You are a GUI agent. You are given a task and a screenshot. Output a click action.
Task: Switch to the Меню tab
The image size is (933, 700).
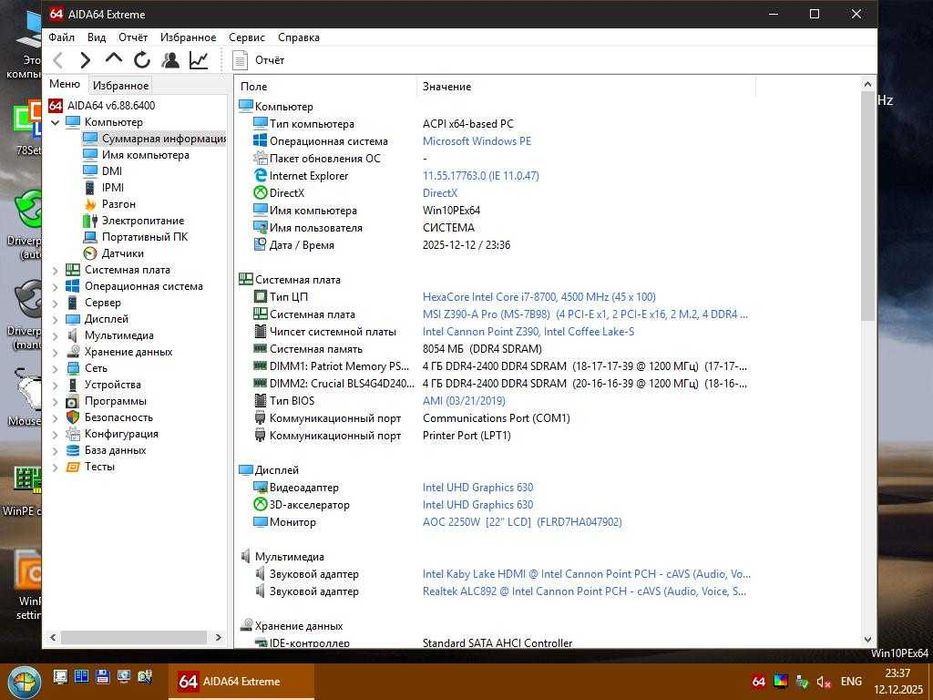tap(64, 85)
